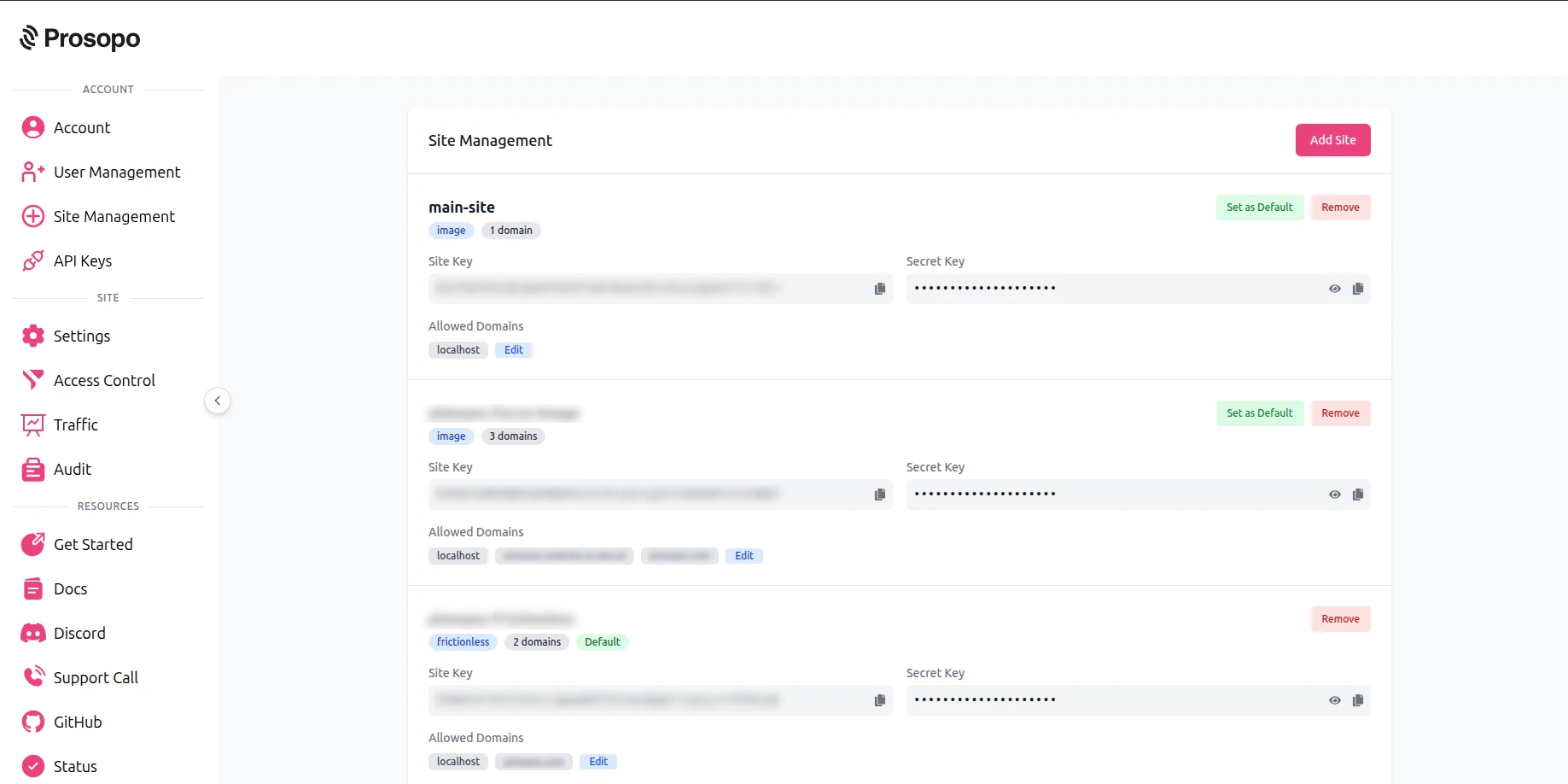Remove the frictionless Default site
1568x784 pixels.
click(1340, 619)
